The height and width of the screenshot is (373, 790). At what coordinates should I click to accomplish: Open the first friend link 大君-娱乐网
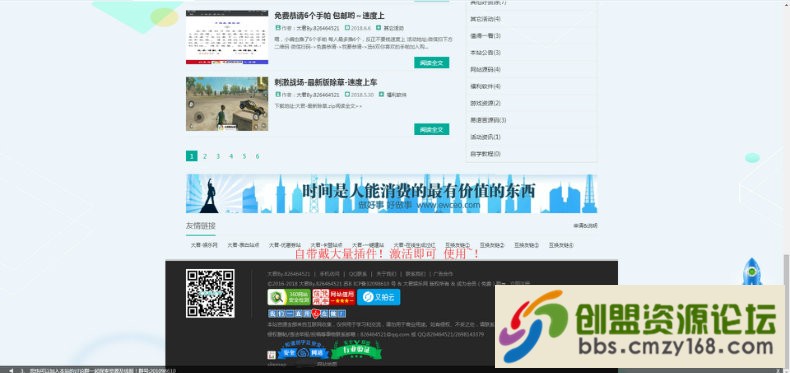coord(204,245)
